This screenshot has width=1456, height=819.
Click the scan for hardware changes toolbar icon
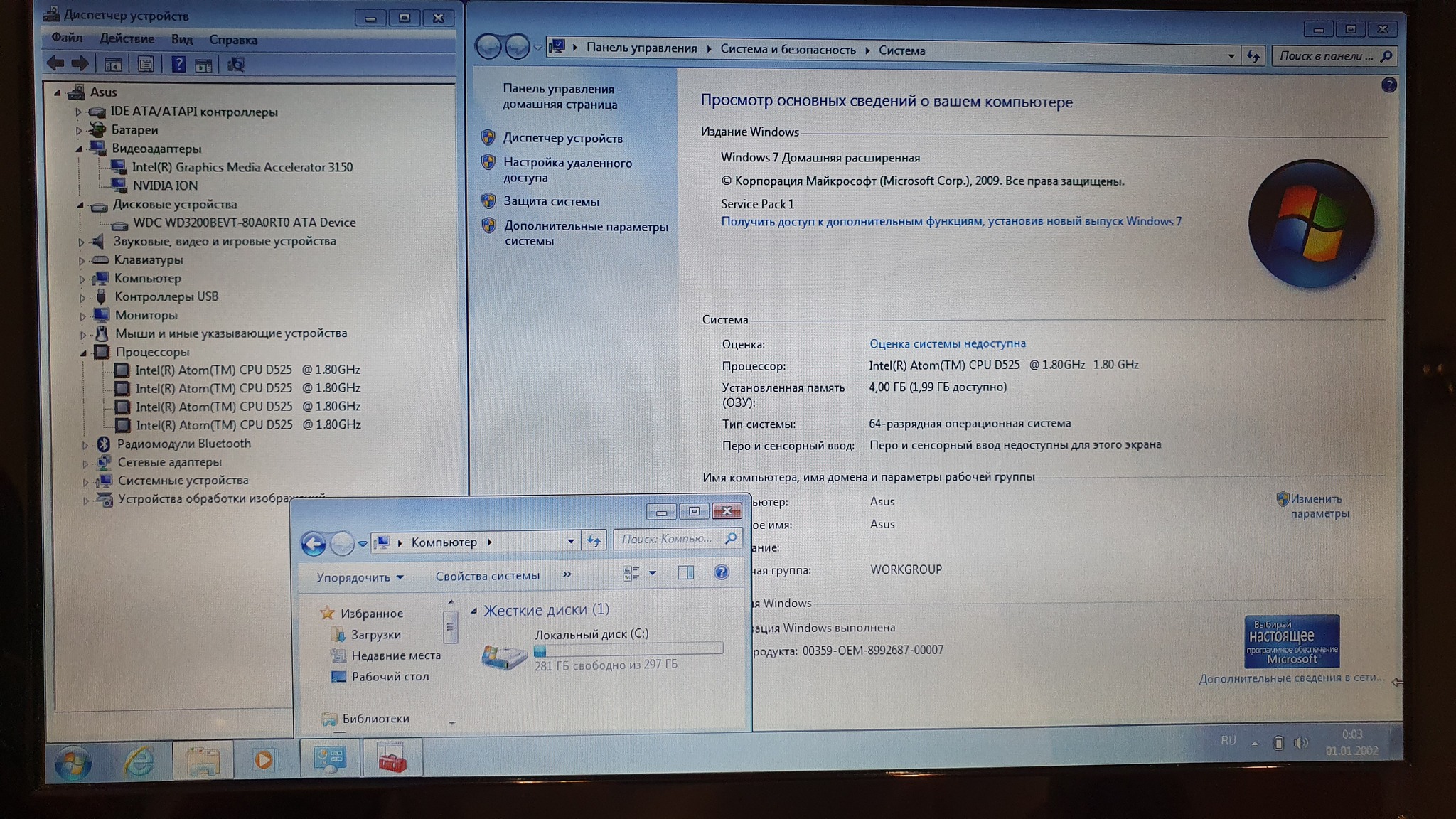[235, 65]
